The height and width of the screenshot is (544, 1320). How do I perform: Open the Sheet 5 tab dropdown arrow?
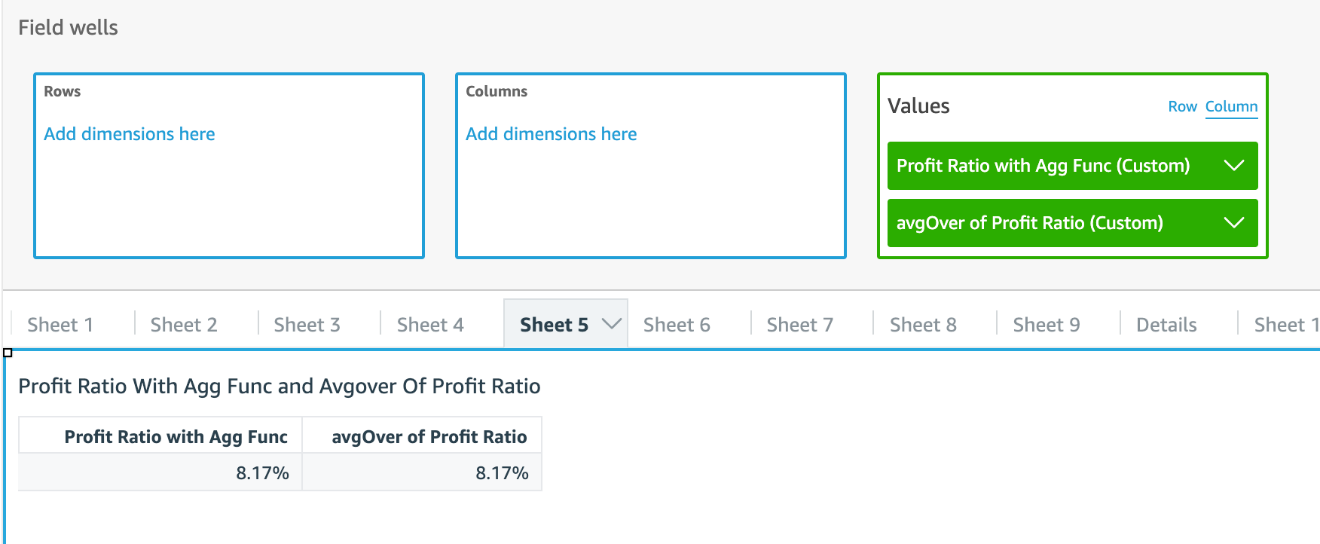tap(611, 324)
